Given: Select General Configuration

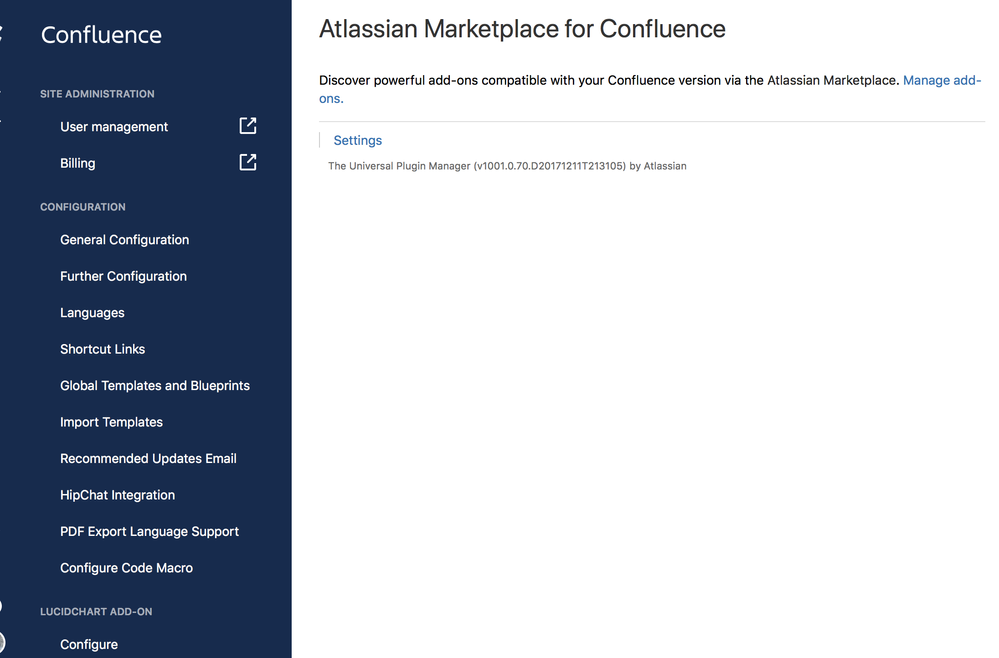Looking at the screenshot, I should click(x=124, y=240).
